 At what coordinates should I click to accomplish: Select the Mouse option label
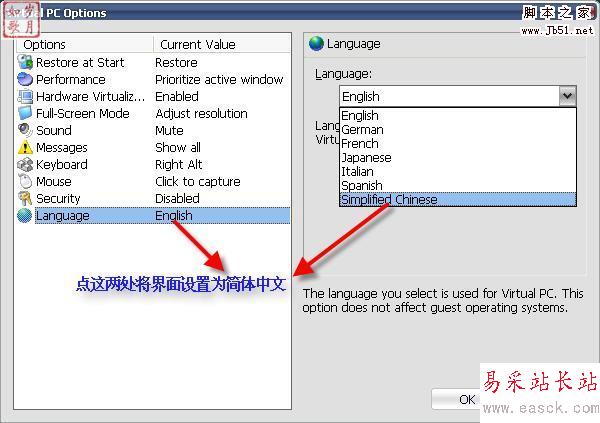pyautogui.click(x=54, y=181)
